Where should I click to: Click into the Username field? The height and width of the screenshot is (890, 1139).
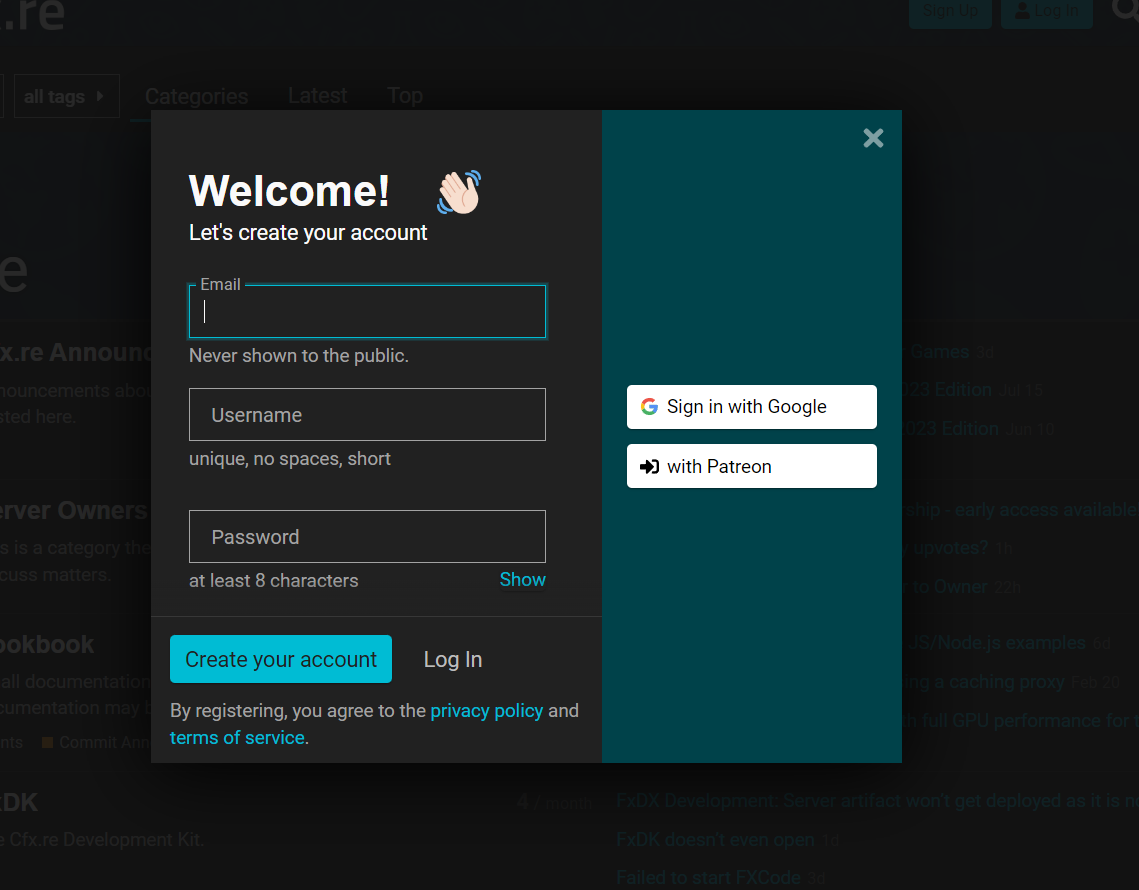pyautogui.click(x=367, y=415)
